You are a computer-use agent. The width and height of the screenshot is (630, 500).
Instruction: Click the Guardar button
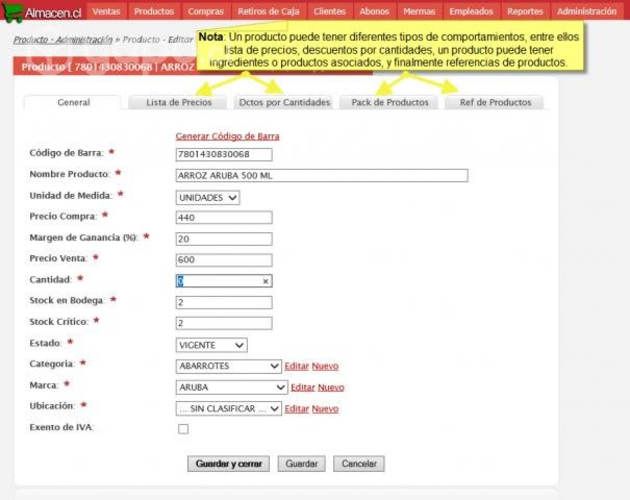301,464
